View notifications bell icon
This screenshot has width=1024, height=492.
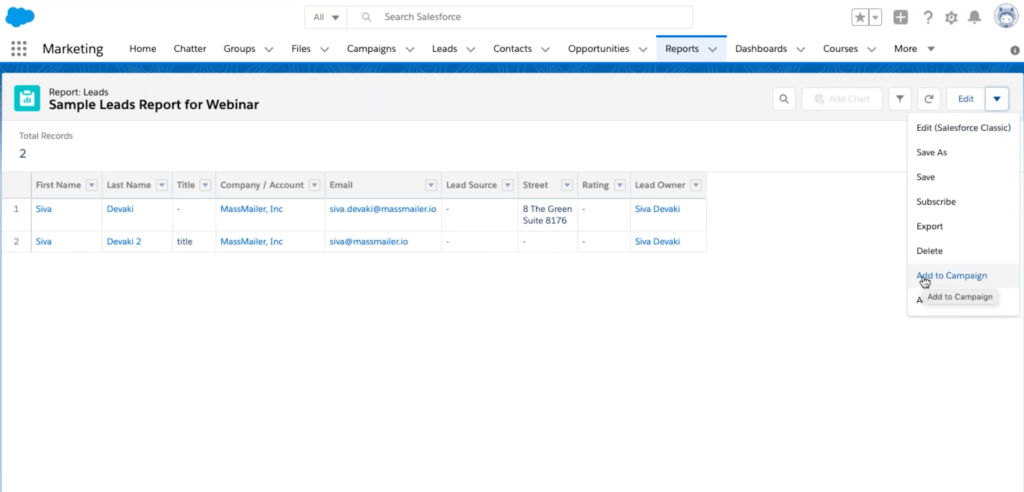pyautogui.click(x=974, y=17)
